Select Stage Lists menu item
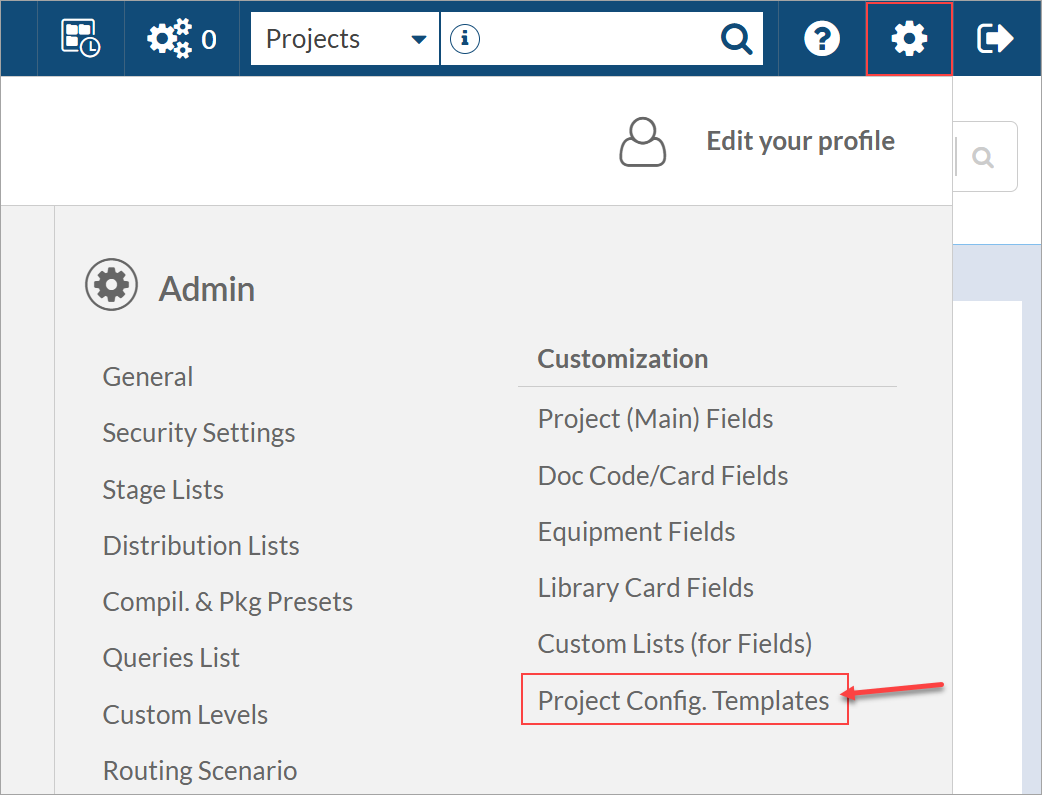 click(163, 490)
